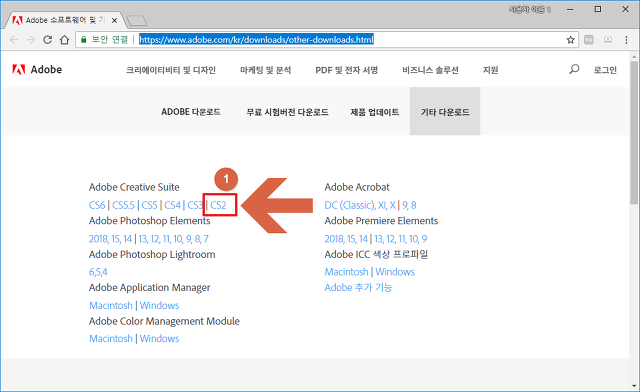This screenshot has height=392, width=640.
Task: Bookmark this page with the star icon
Action: click(570, 40)
